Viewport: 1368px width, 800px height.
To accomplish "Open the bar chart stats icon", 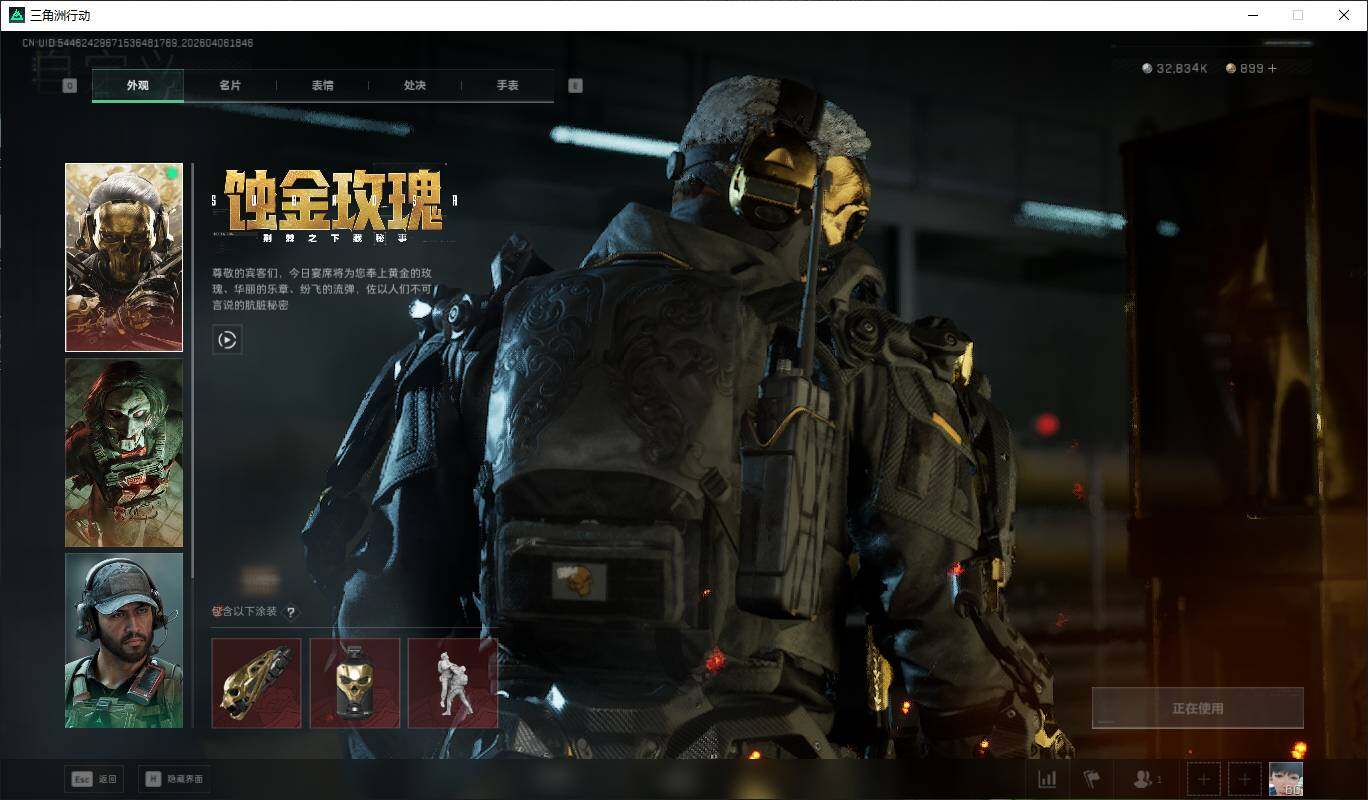I will tap(1047, 779).
